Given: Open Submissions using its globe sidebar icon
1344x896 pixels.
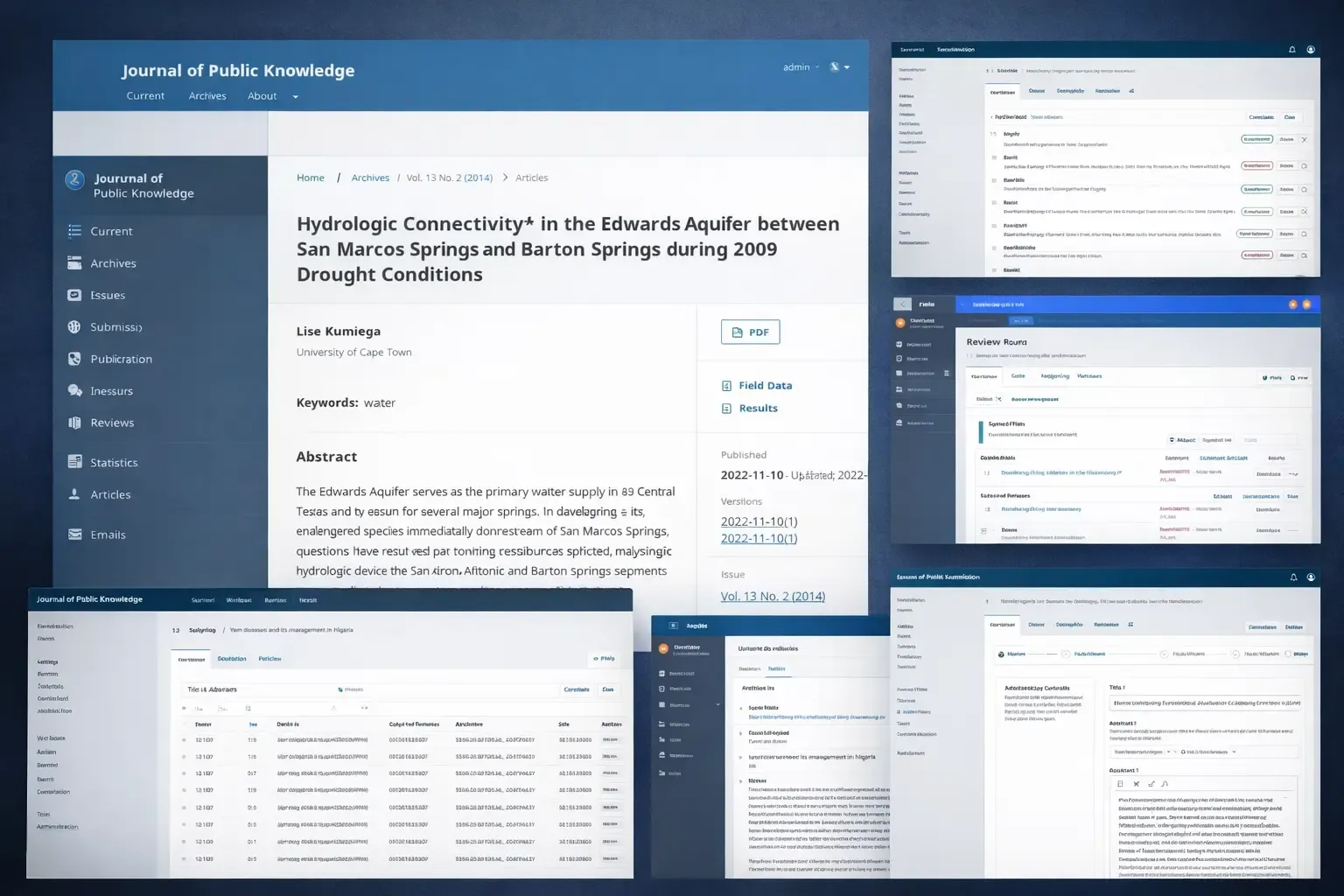Looking at the screenshot, I should pos(75,326).
